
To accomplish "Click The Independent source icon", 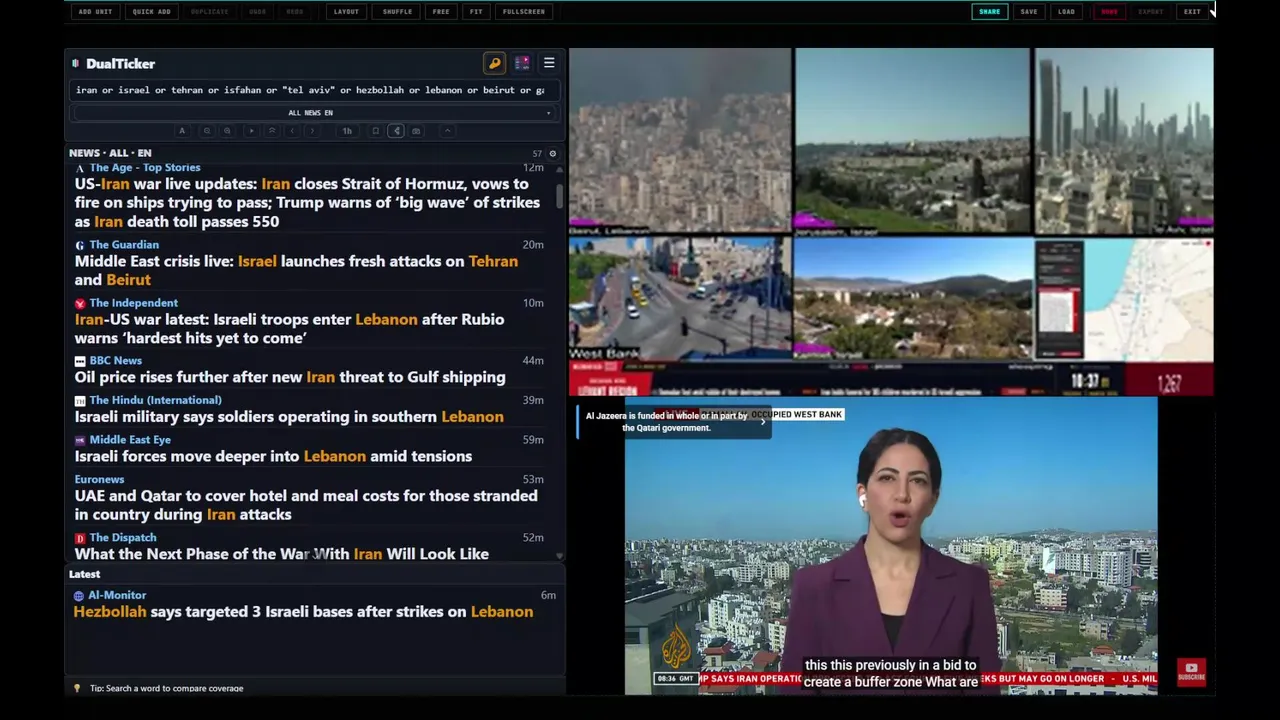I will [80, 303].
